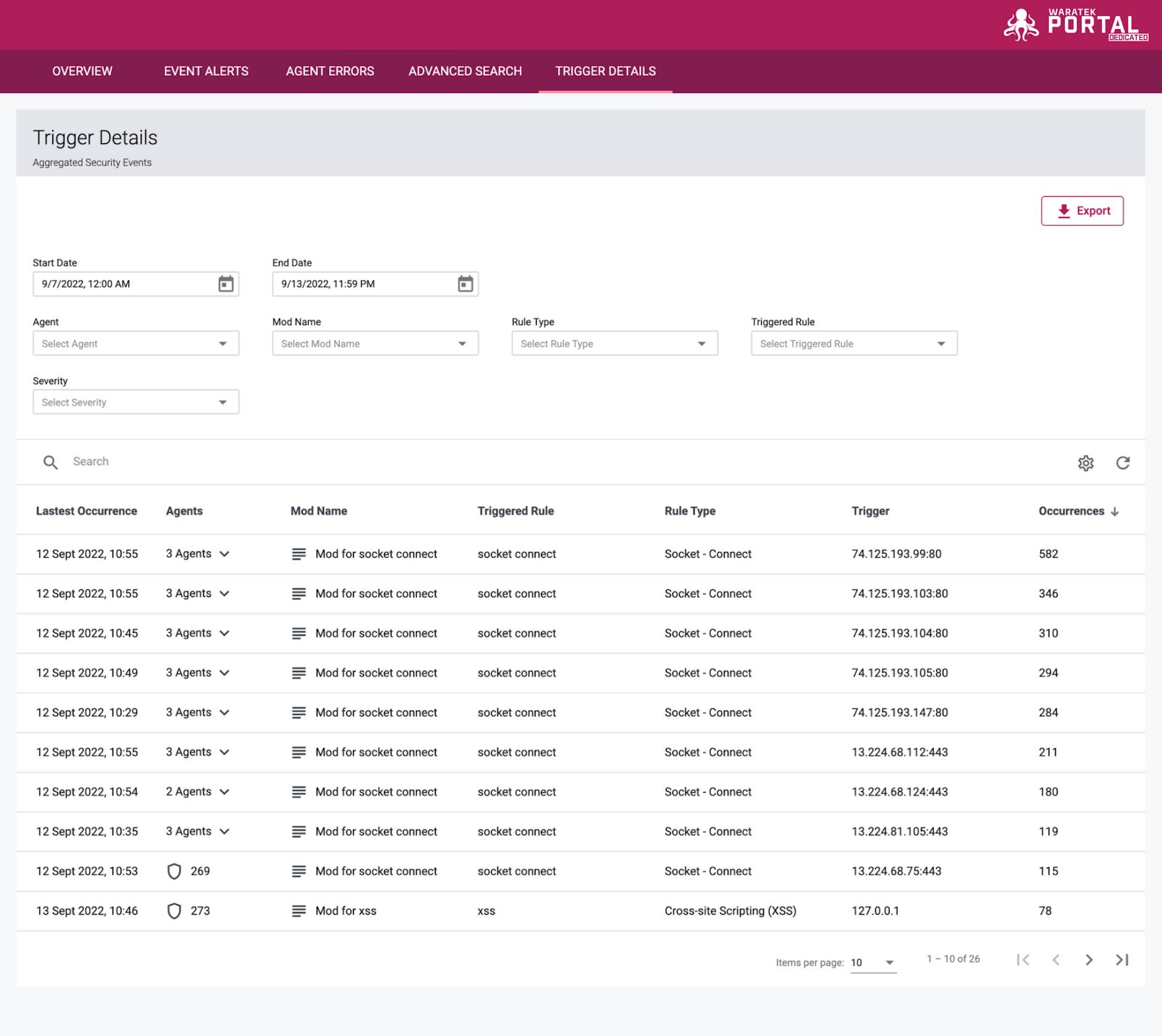Open mod details icon for 74.125.193.147:80 row
Viewport: 1162px width, 1036px height.
tap(298, 713)
